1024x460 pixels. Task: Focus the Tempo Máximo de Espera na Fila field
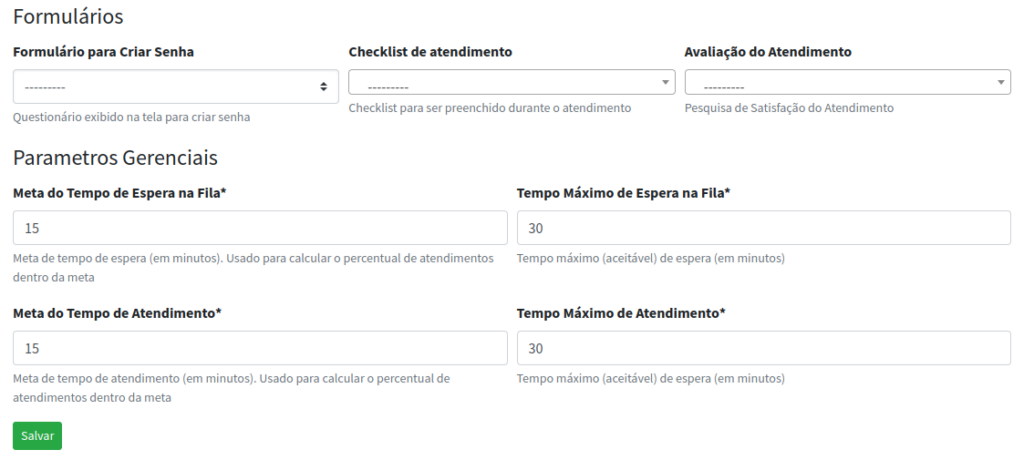[764, 227]
